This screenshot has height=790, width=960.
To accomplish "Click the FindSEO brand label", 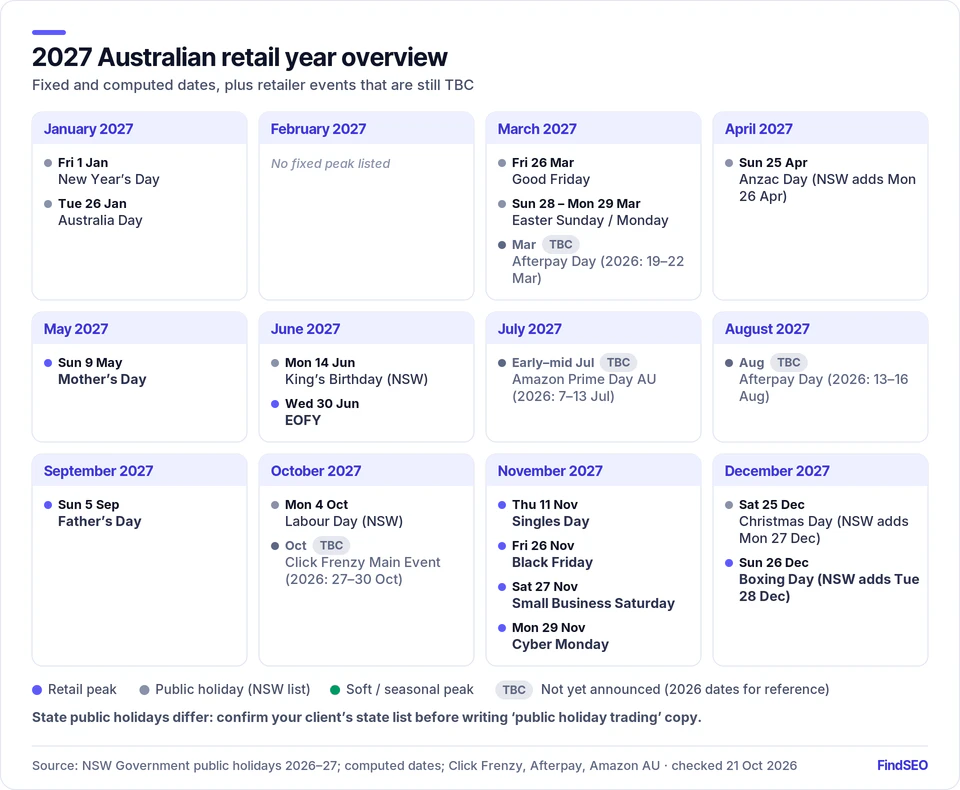I will pyautogui.click(x=902, y=766).
